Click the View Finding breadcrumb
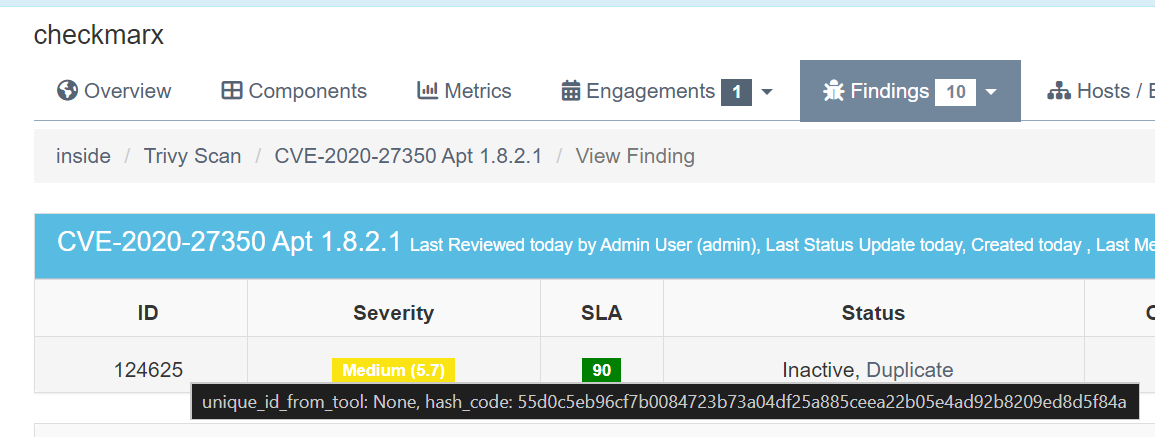 [635, 156]
